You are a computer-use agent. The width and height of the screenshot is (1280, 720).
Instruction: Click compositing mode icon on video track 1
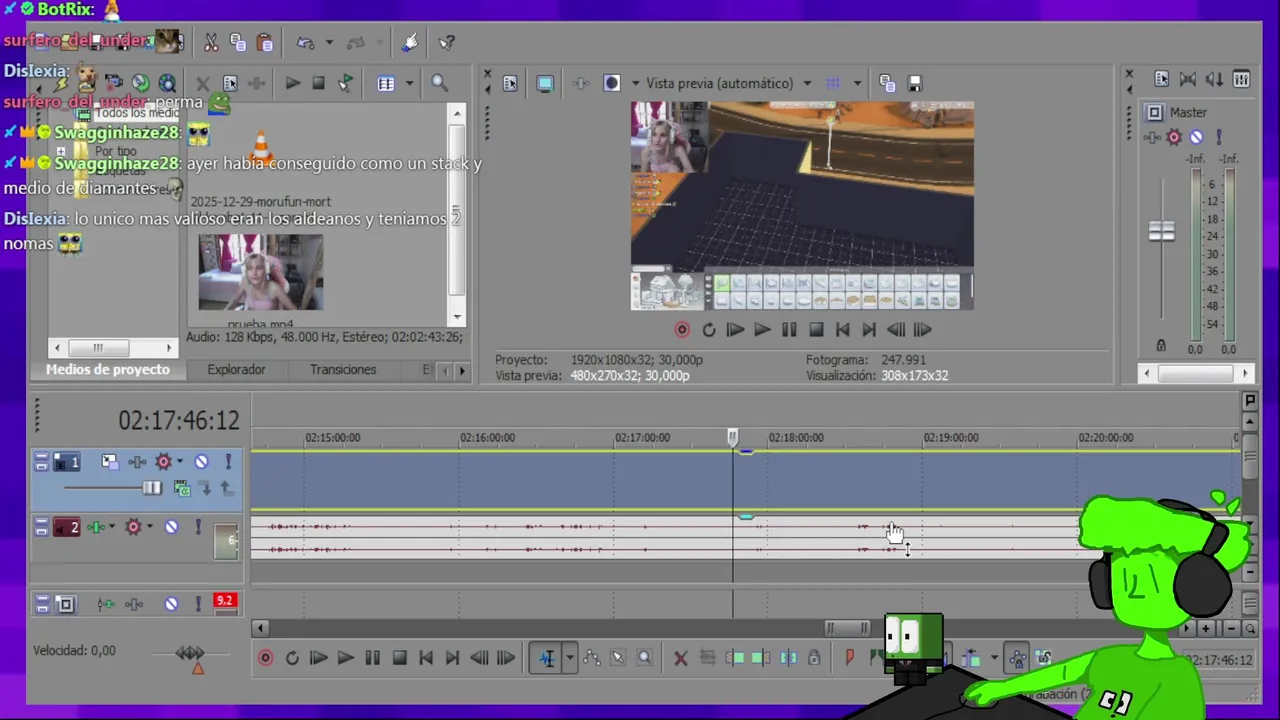[181, 488]
